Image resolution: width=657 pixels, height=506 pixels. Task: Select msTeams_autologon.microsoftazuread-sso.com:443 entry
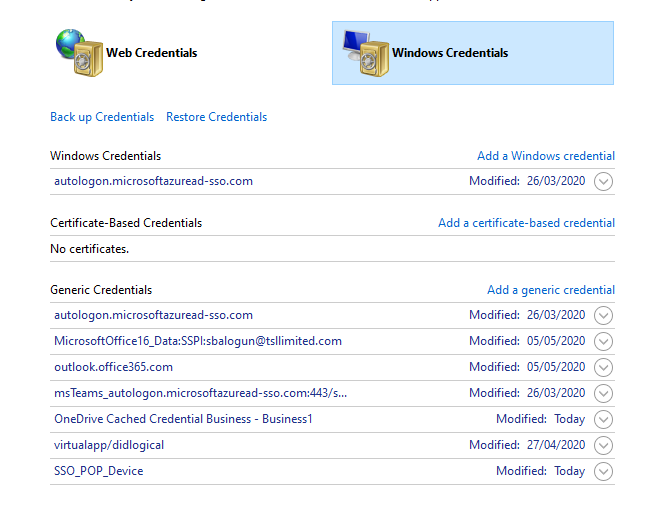pyautogui.click(x=200, y=393)
